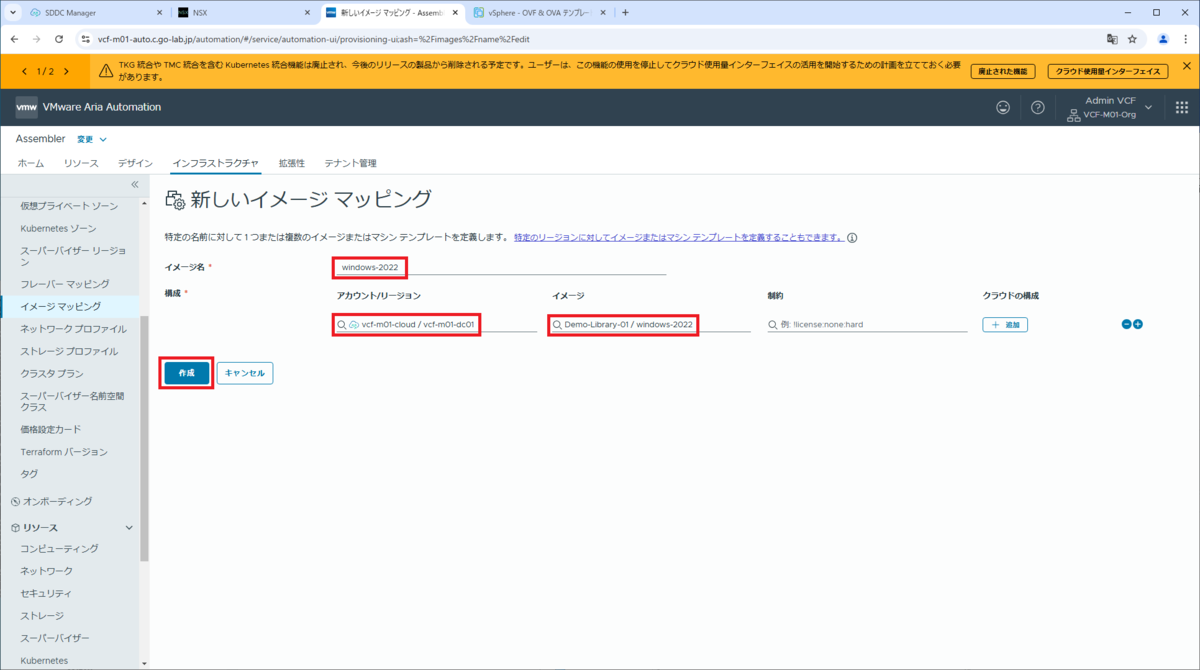The width and height of the screenshot is (1200, 670).
Task: Open a new browser tab
Action: (x=625, y=12)
